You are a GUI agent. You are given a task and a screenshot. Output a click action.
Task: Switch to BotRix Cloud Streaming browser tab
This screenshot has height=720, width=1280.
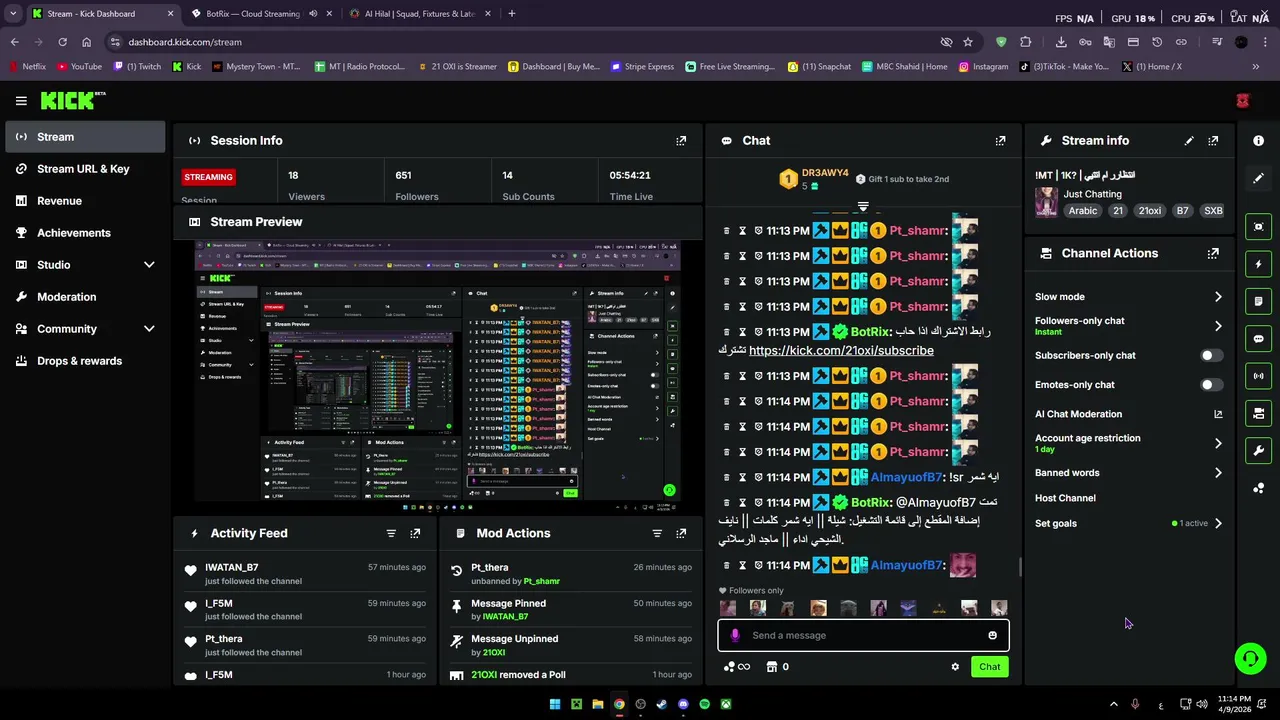pos(260,14)
